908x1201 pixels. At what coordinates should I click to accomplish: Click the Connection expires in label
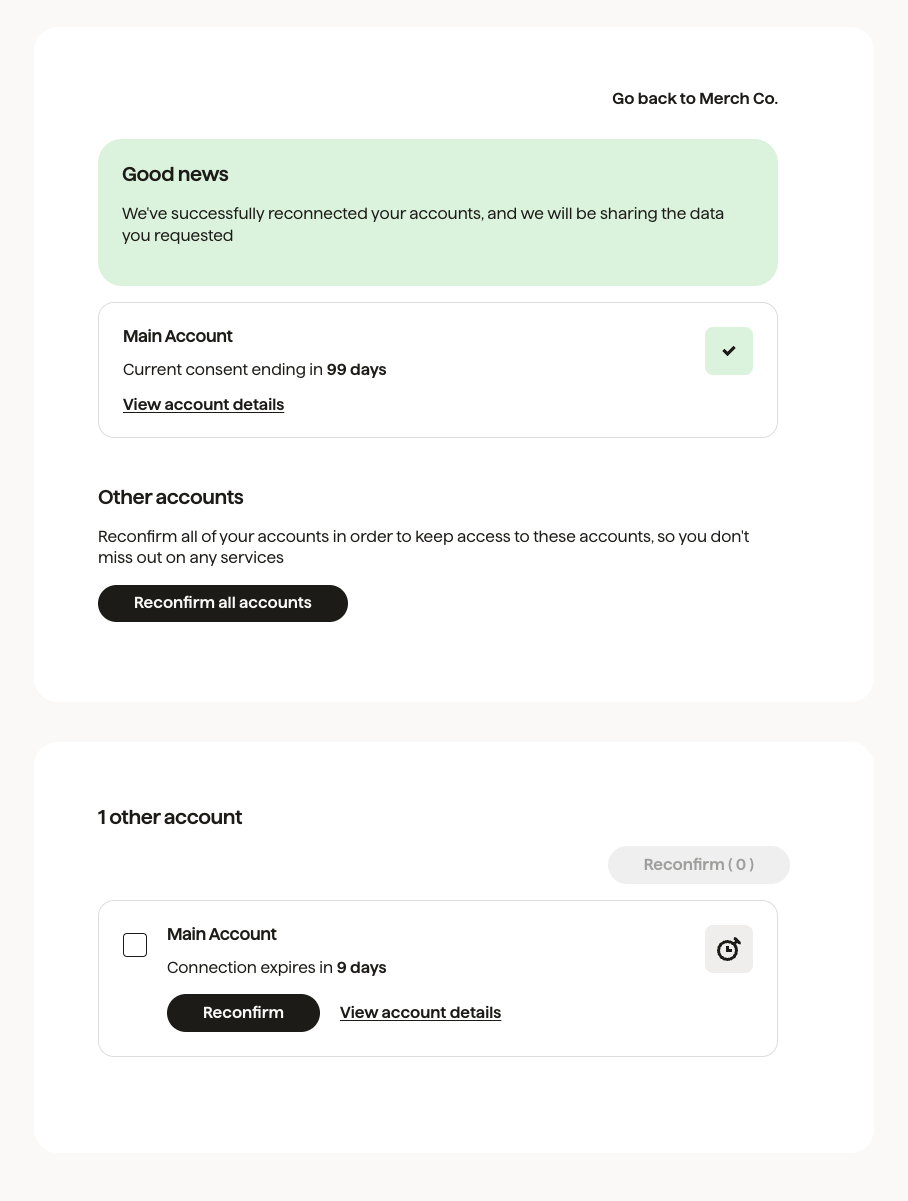click(250, 968)
